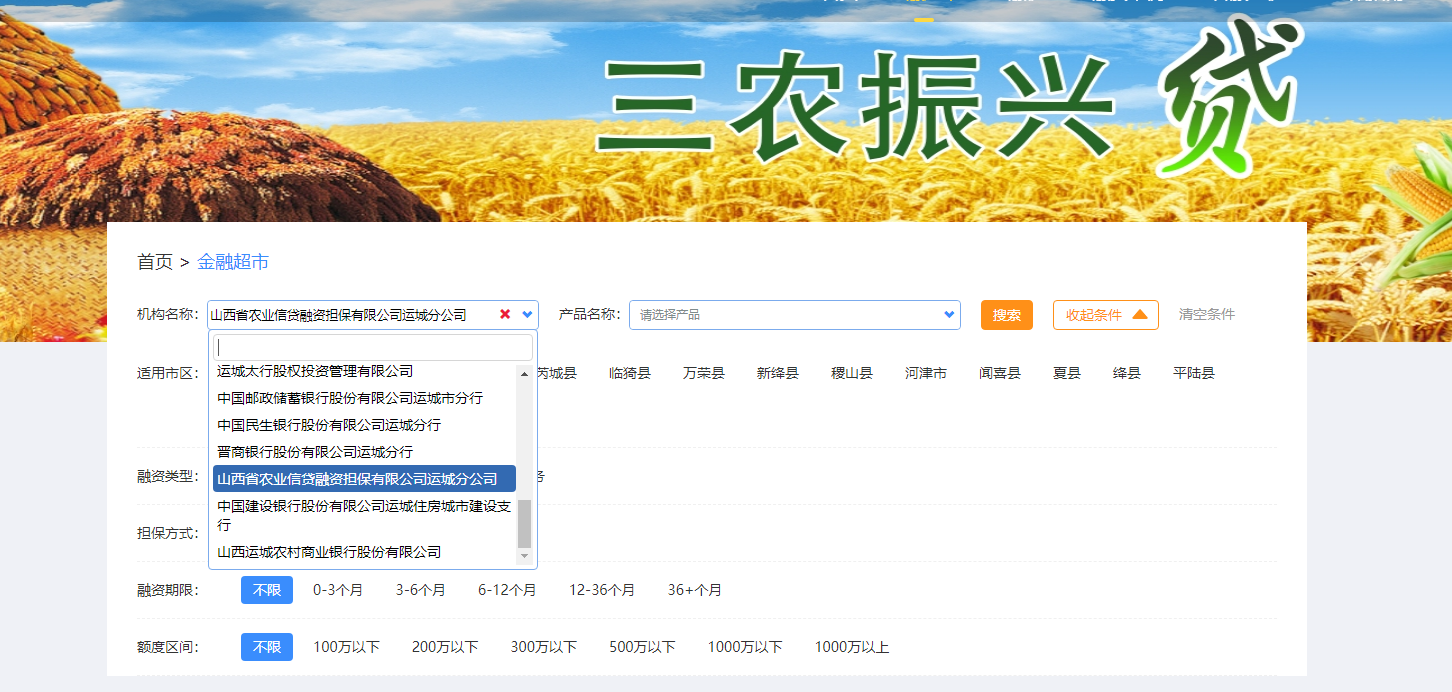Screen dimensions: 1452x692
Task: Click the dropdown search input field
Action: [371, 345]
